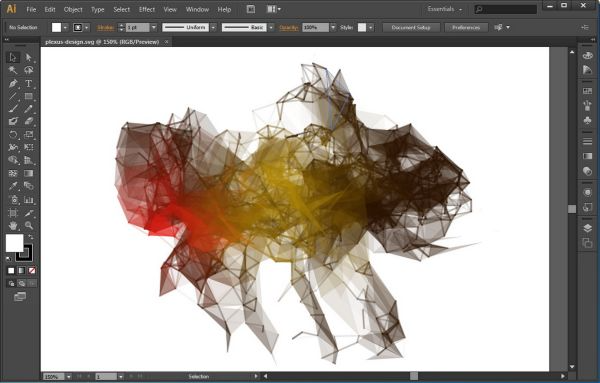
Task: Click the Preferences button
Action: coord(466,28)
